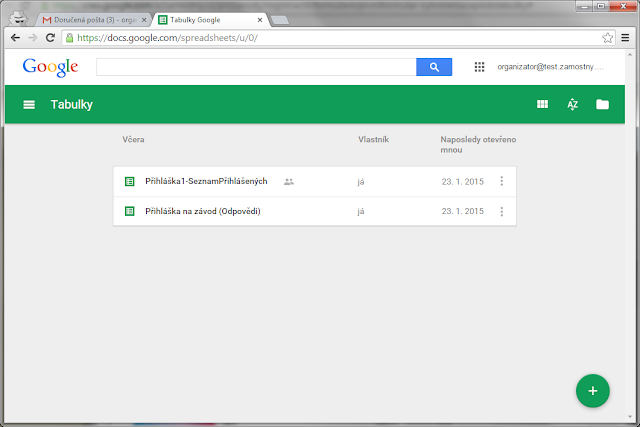The image size is (640, 427).
Task: Reload the current page
Action: click(50, 38)
